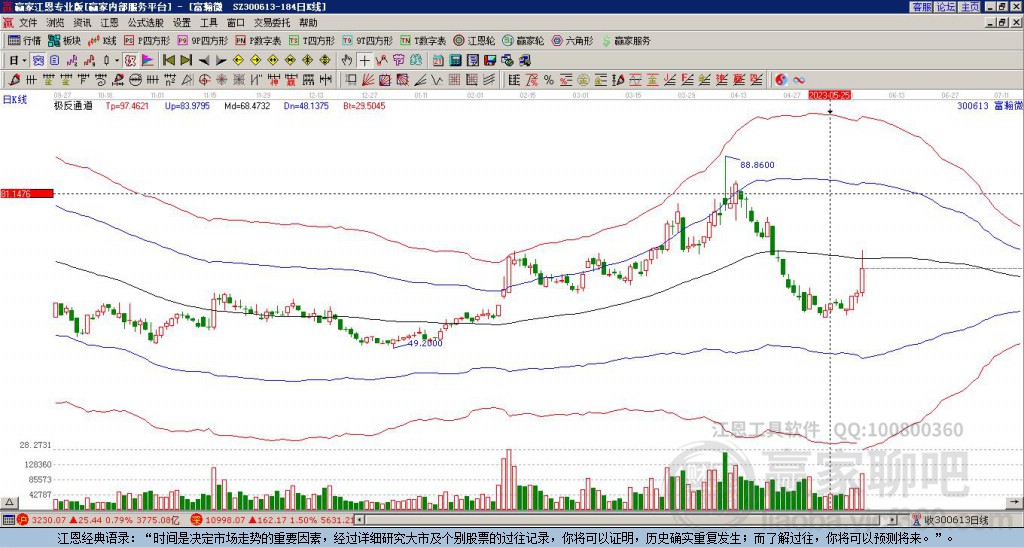Open the 9P四方形 tool
Image resolution: width=1024 pixels, height=548 pixels.
[202, 40]
